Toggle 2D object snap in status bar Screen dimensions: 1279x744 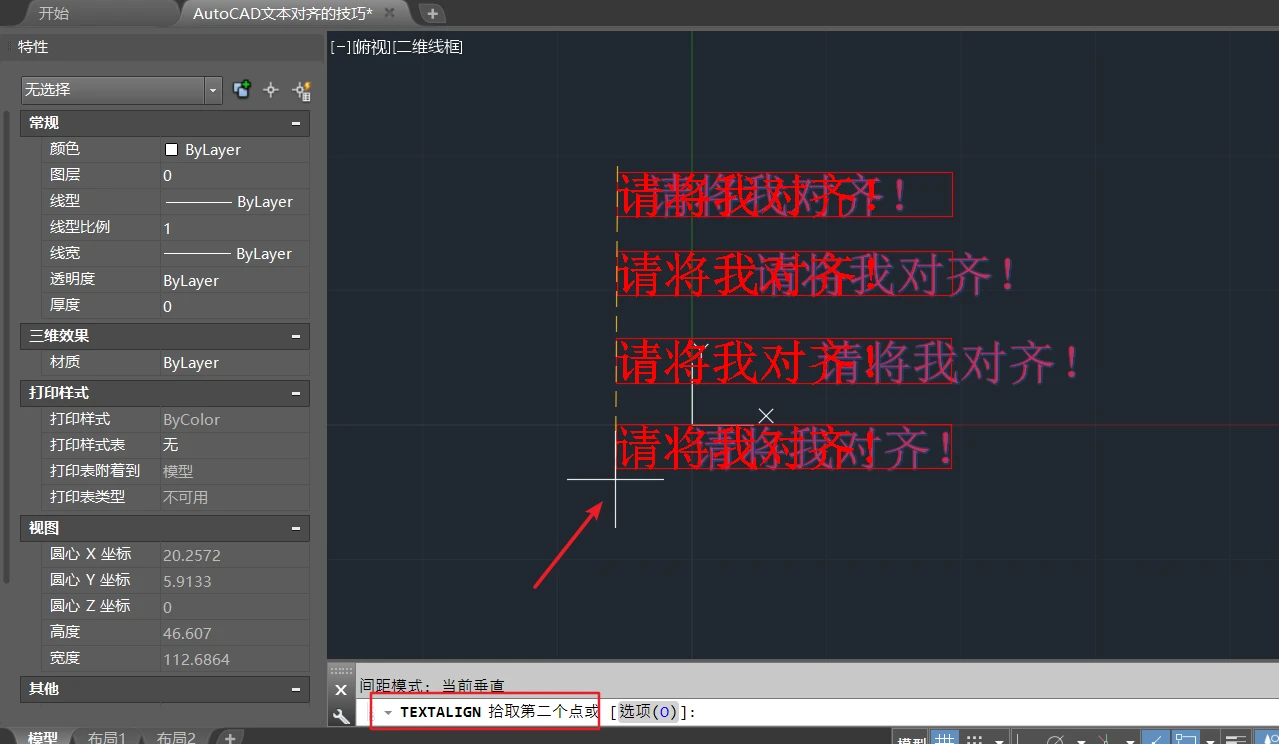1187,738
